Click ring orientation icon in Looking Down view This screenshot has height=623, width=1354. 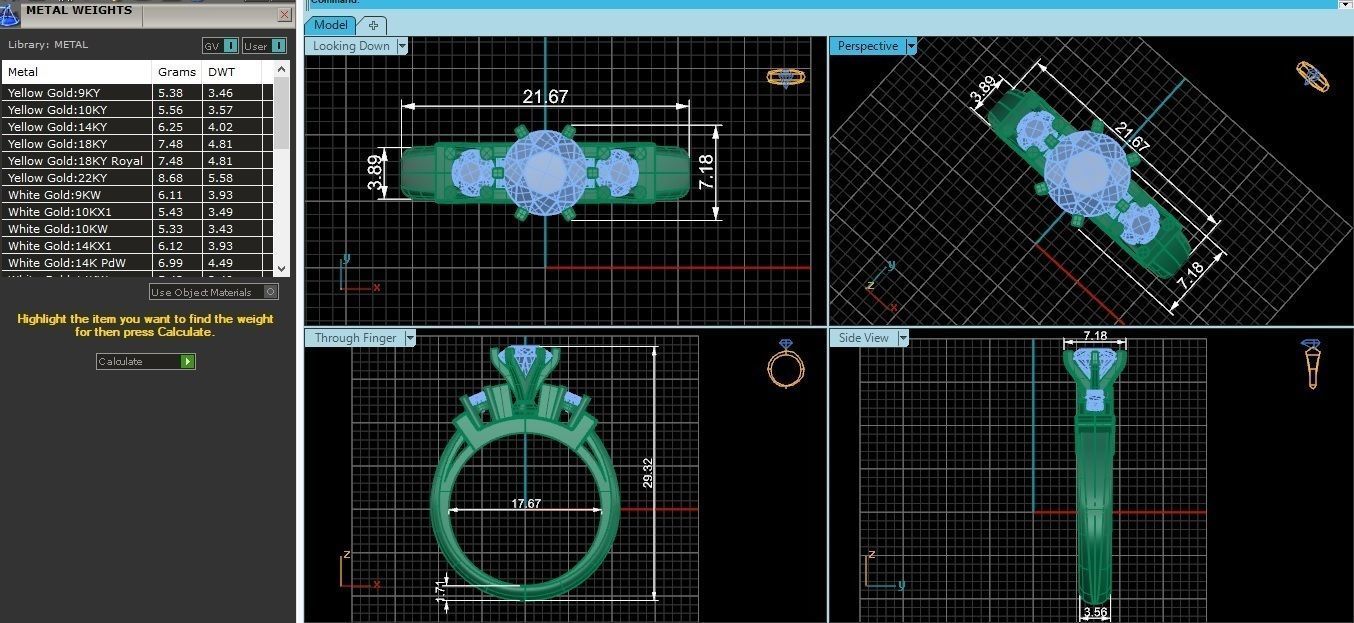pos(786,77)
